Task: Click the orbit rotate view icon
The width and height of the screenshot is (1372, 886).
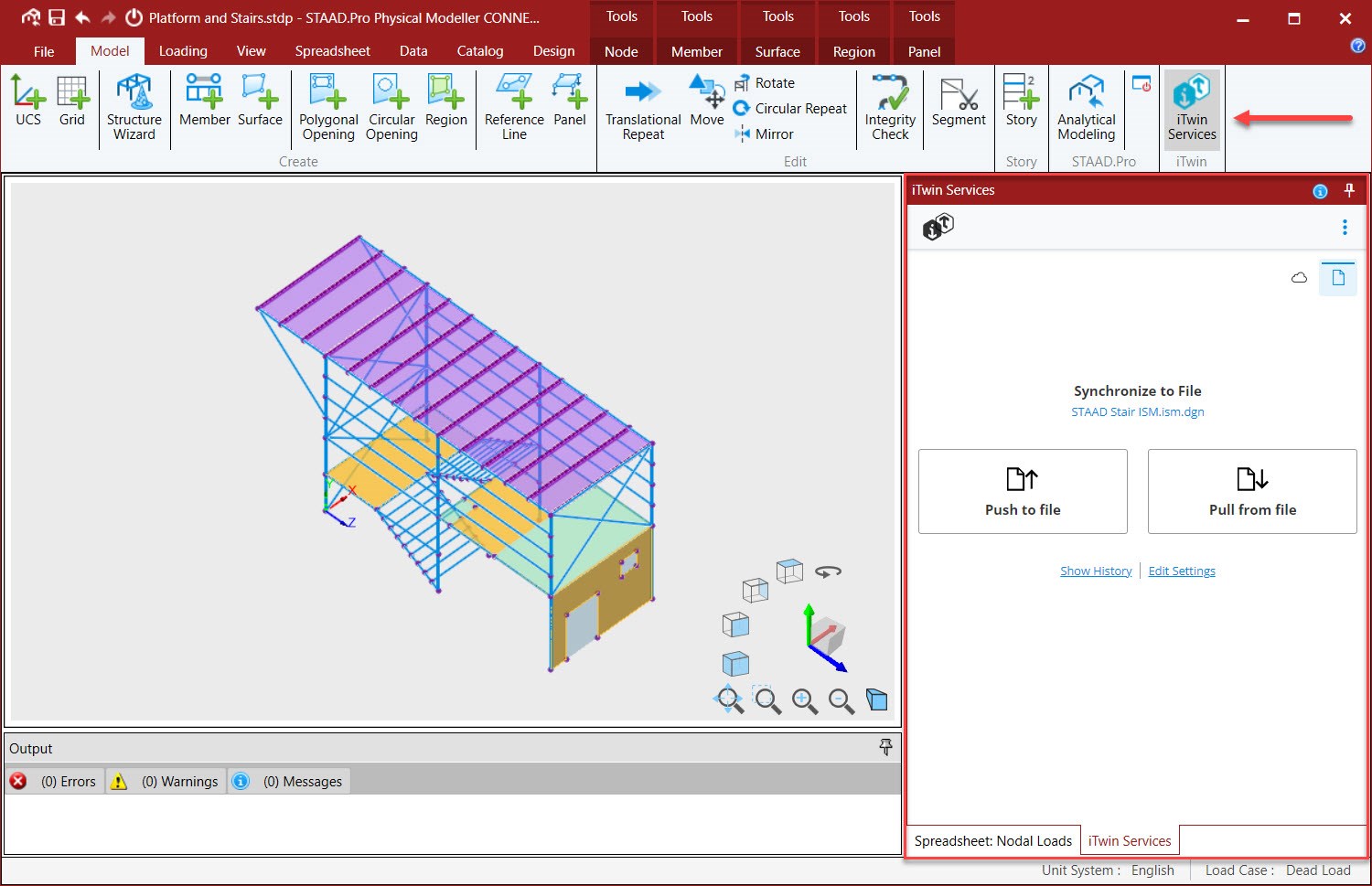Action: [x=828, y=572]
